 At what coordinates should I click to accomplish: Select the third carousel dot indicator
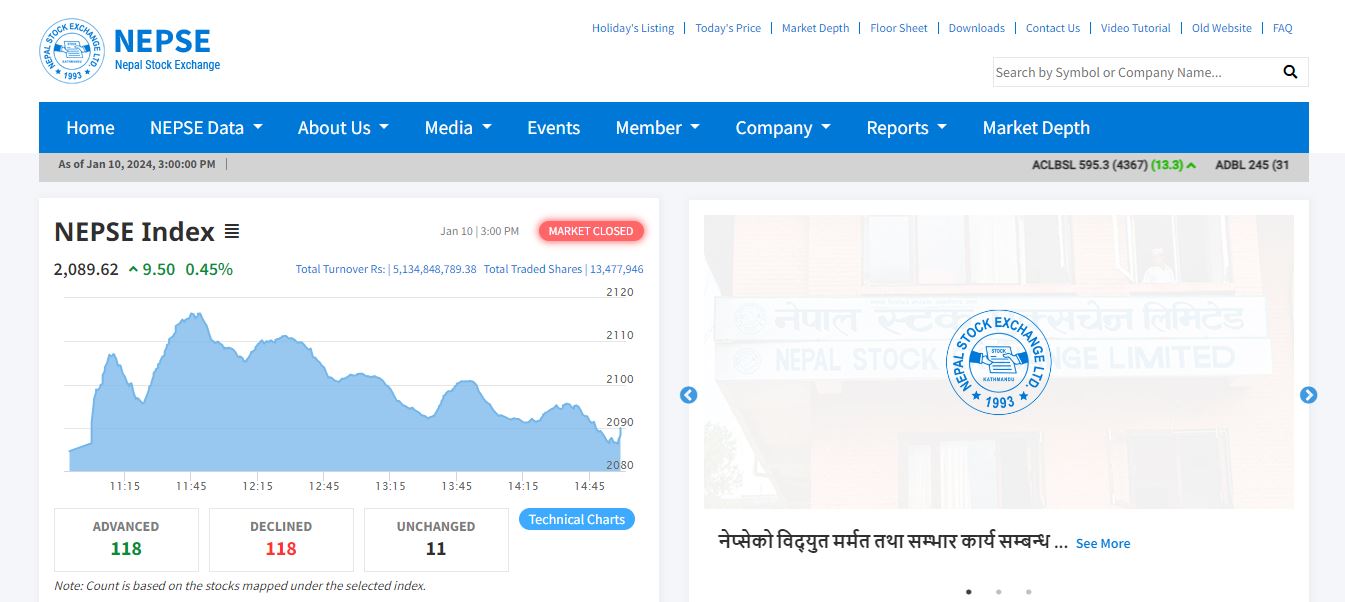tap(1028, 591)
